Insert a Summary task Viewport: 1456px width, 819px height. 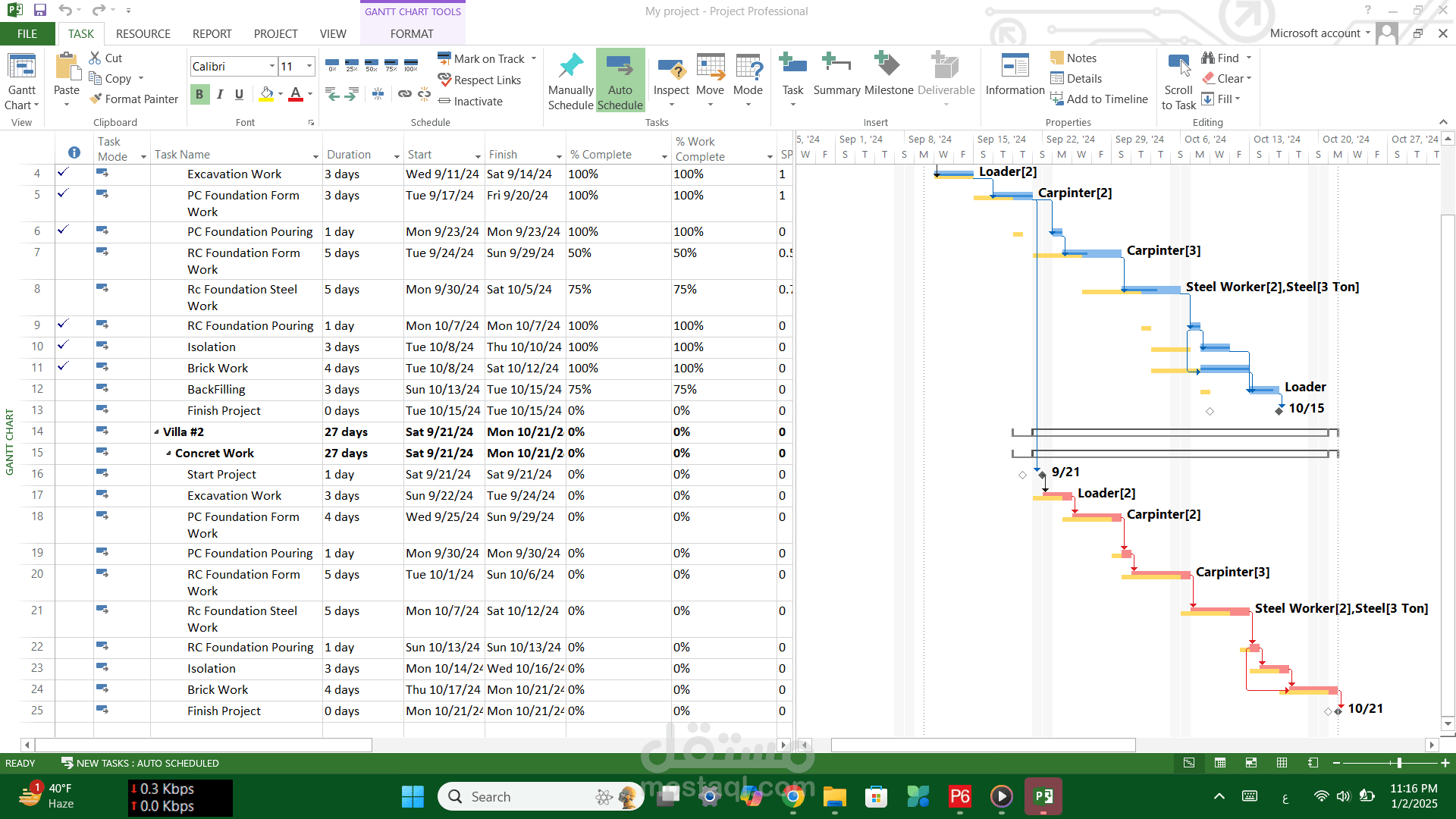836,74
